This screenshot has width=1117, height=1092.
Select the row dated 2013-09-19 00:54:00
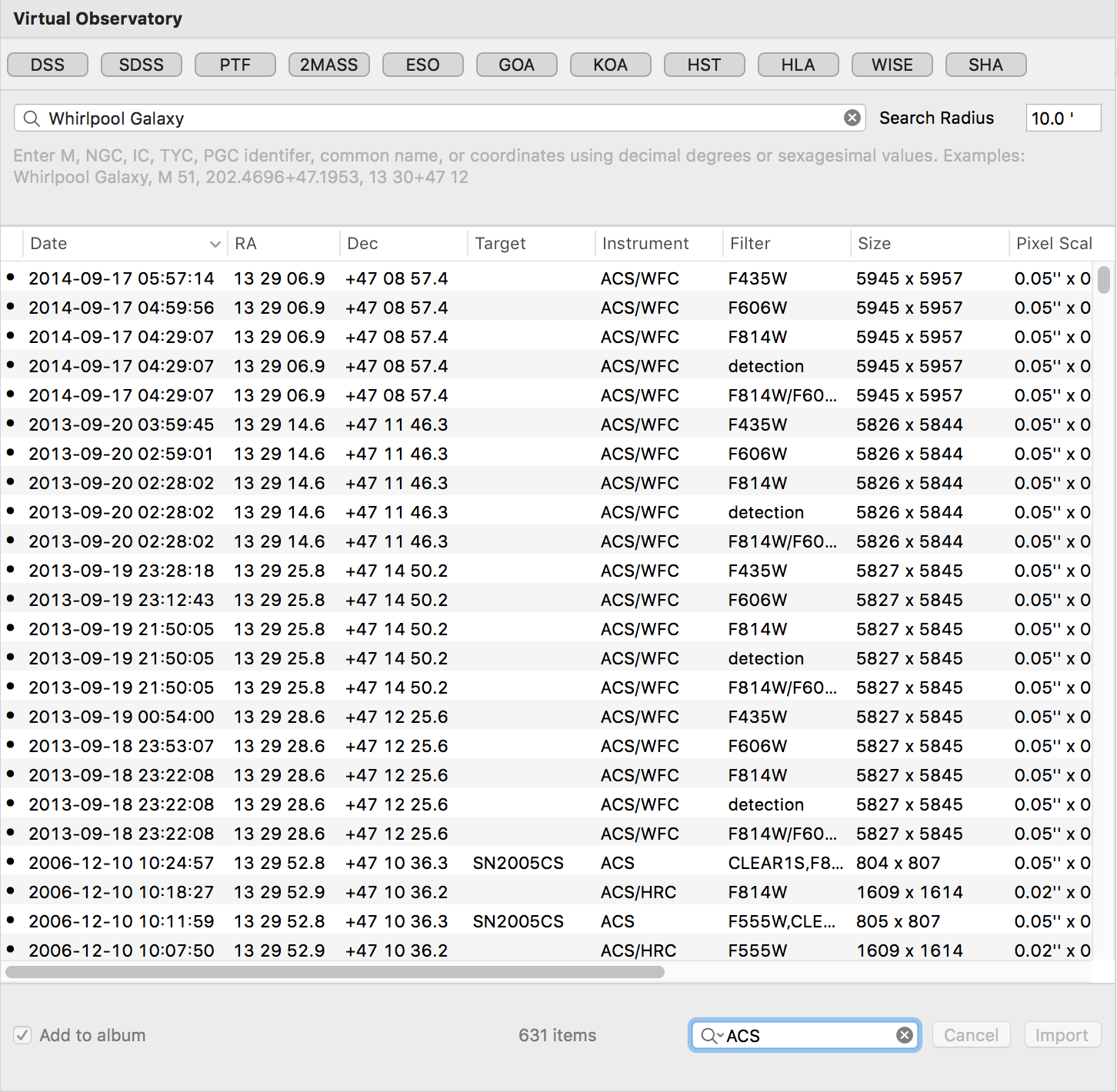(546, 716)
